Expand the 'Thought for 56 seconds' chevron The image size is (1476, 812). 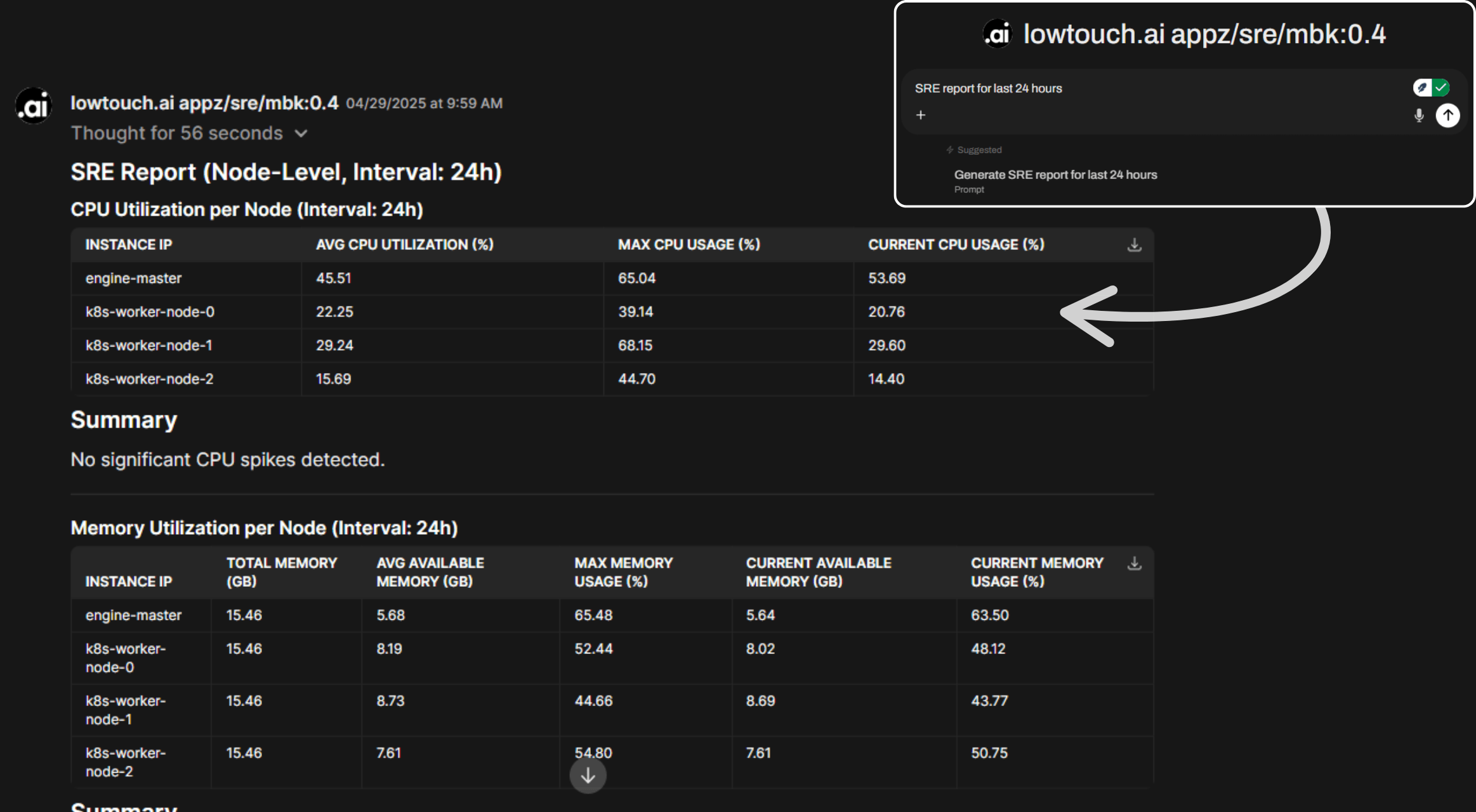[x=301, y=133]
